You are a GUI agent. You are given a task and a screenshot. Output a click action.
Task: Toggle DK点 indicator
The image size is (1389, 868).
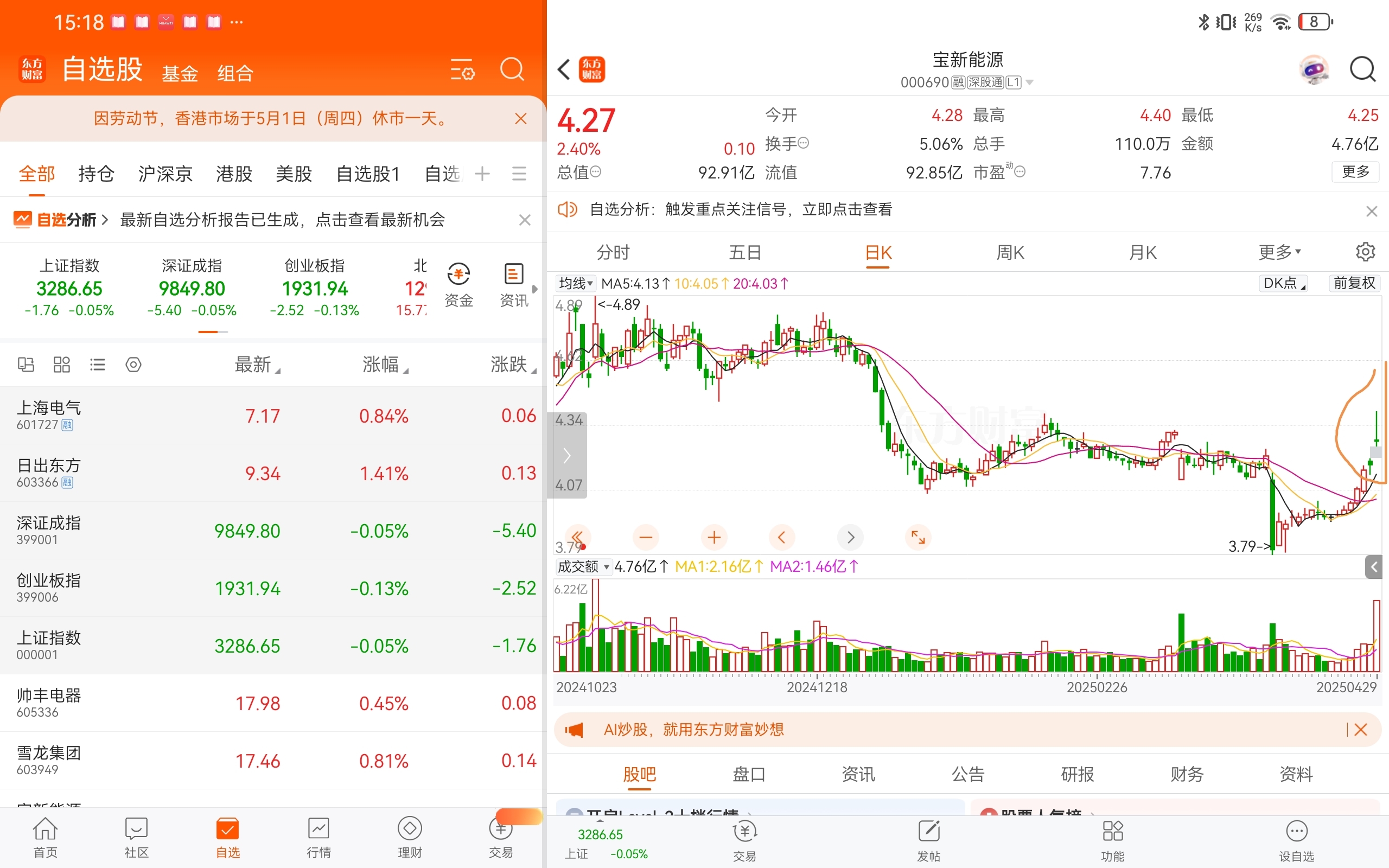(1283, 283)
